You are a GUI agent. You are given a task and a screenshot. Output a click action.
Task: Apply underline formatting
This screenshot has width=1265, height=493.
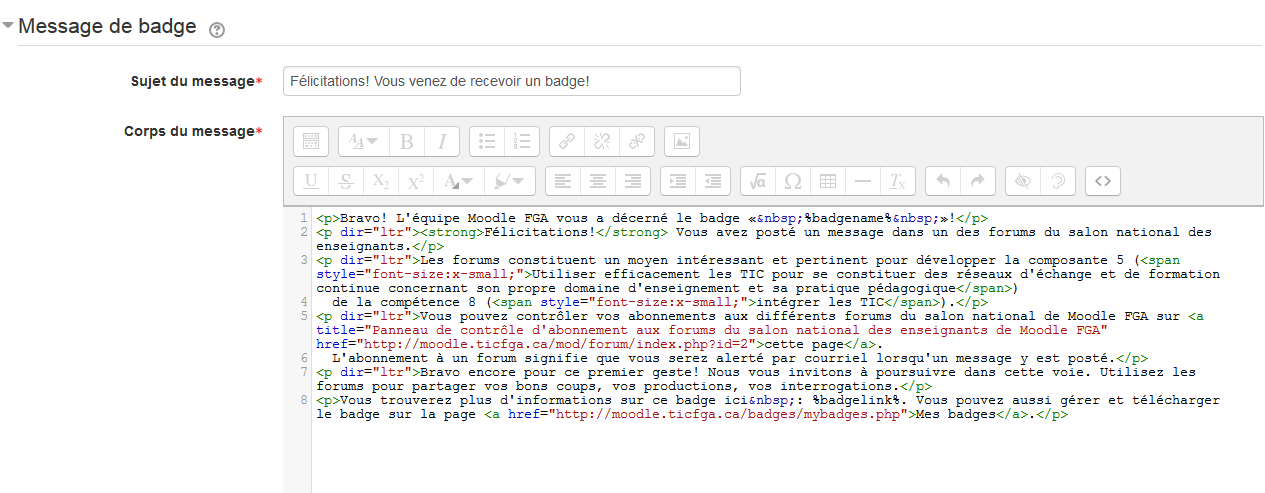[x=310, y=181]
